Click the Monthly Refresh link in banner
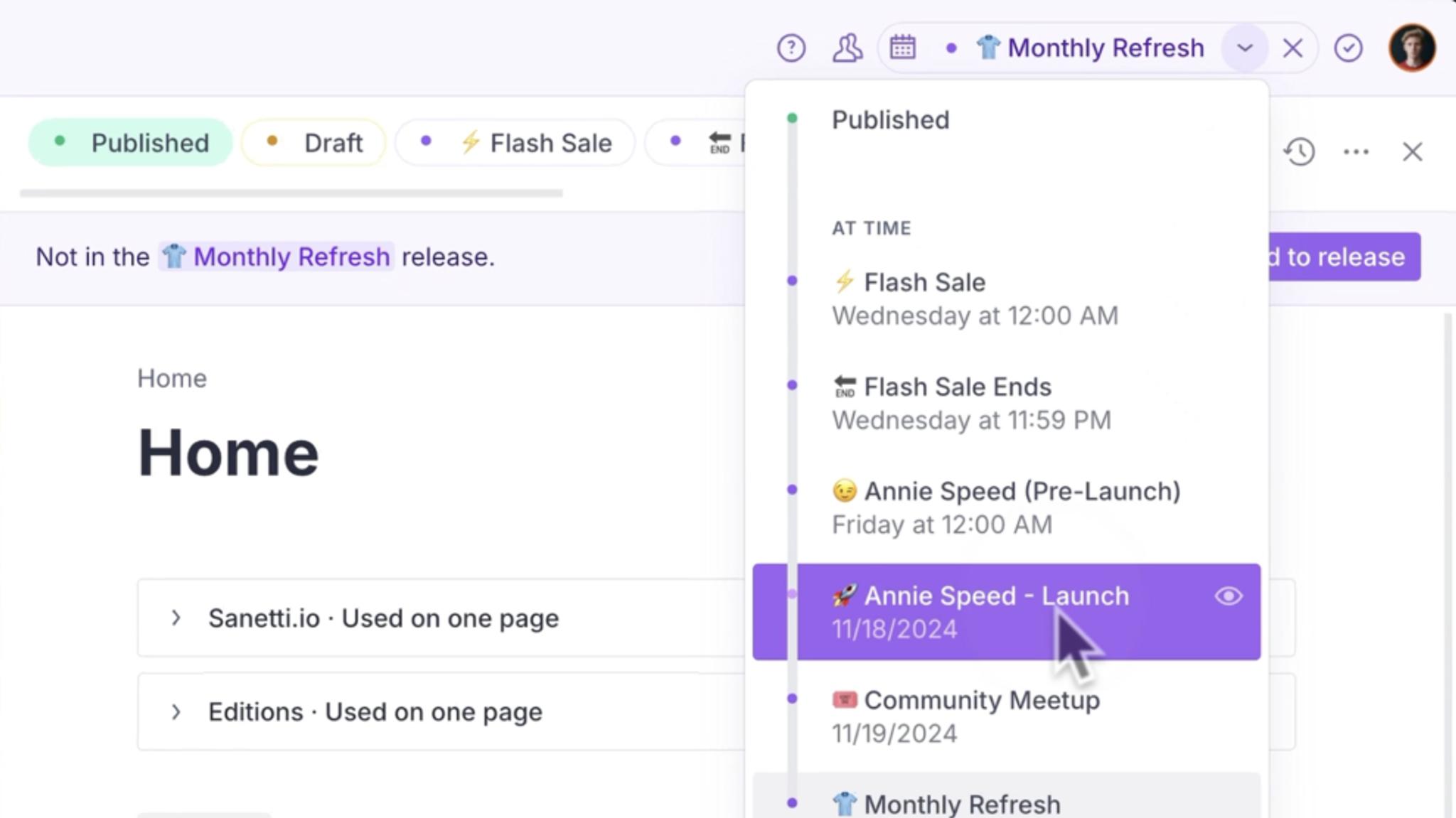 pos(277,257)
